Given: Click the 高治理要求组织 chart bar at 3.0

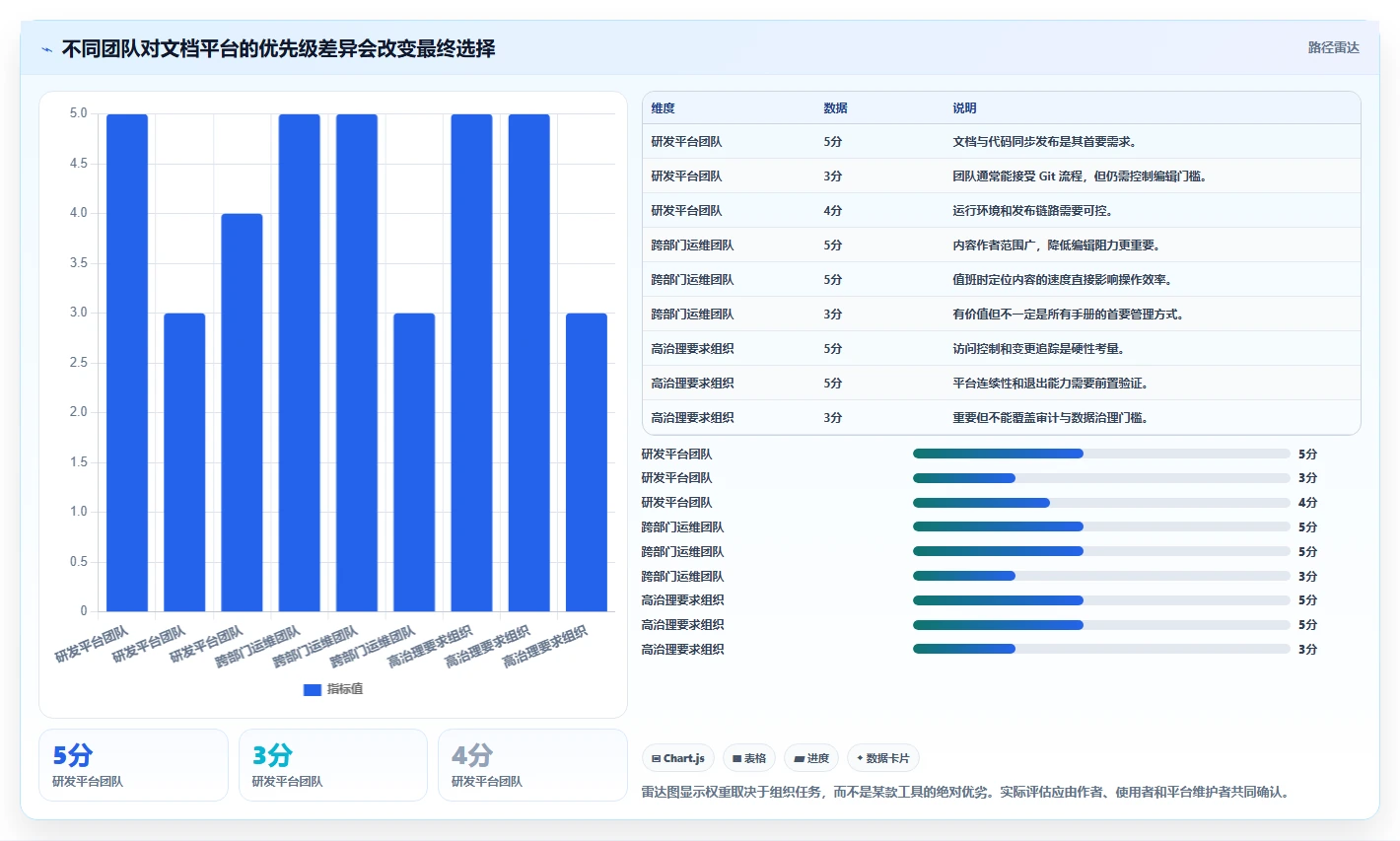Looking at the screenshot, I should click(x=587, y=462).
